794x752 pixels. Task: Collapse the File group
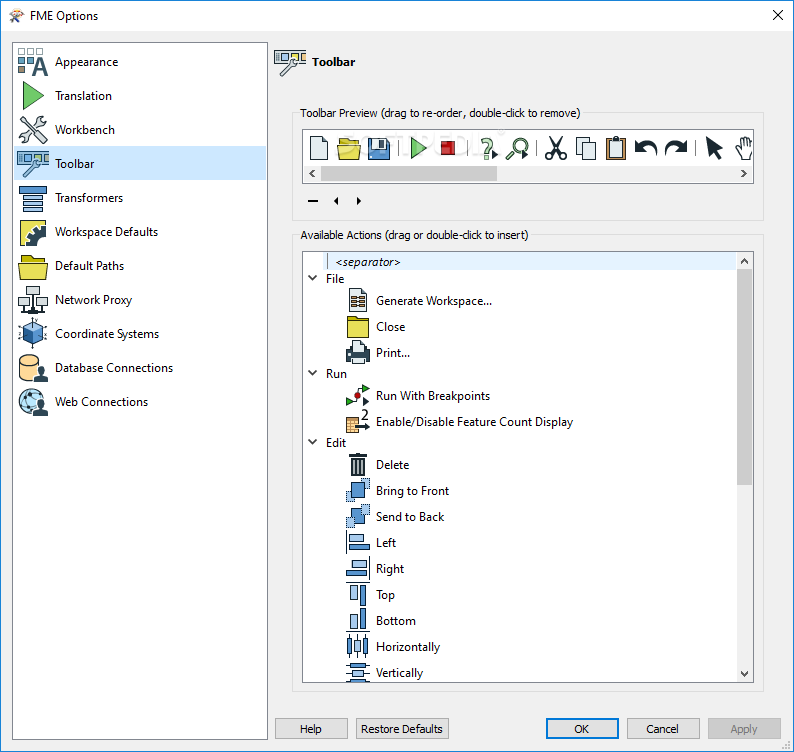pyautogui.click(x=312, y=278)
